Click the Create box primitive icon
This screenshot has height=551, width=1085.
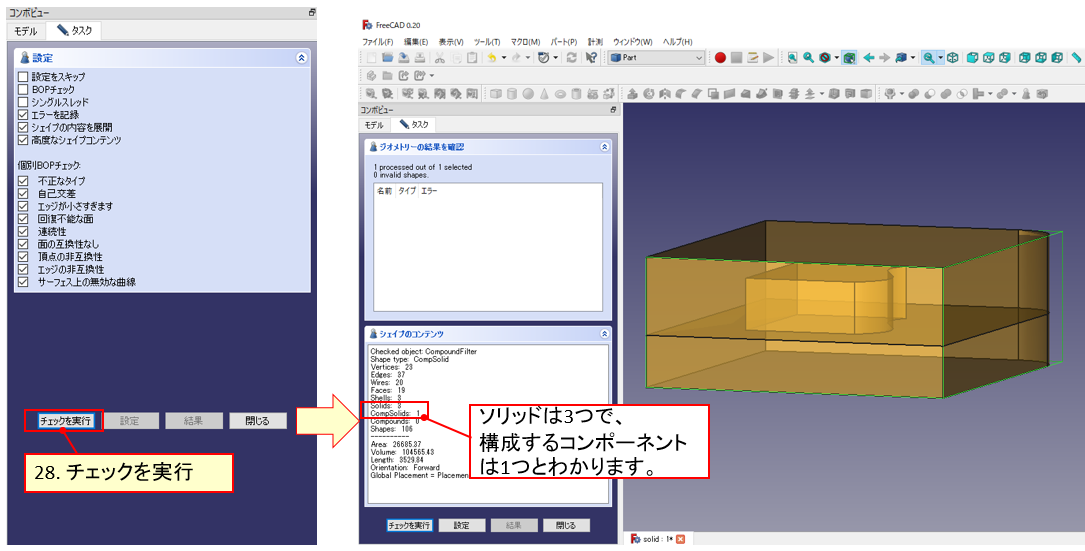click(495, 93)
